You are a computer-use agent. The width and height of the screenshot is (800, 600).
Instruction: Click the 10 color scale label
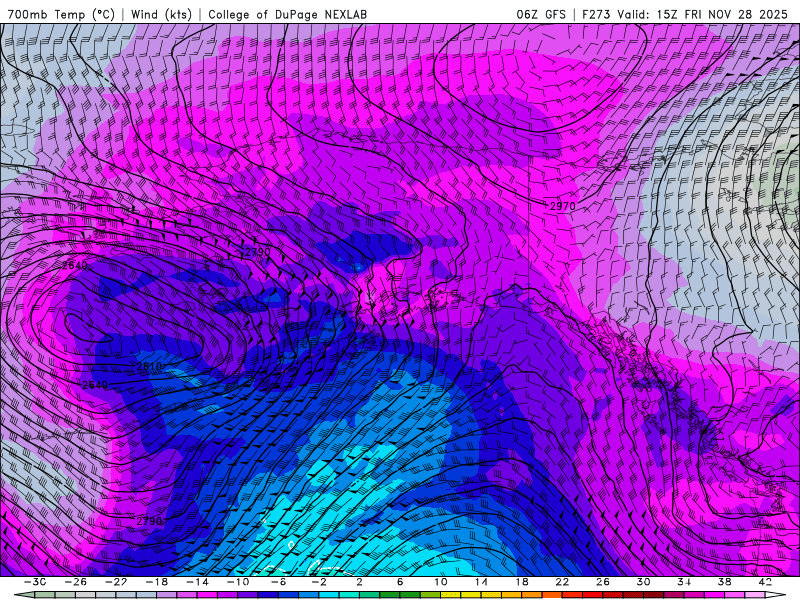pos(440,582)
